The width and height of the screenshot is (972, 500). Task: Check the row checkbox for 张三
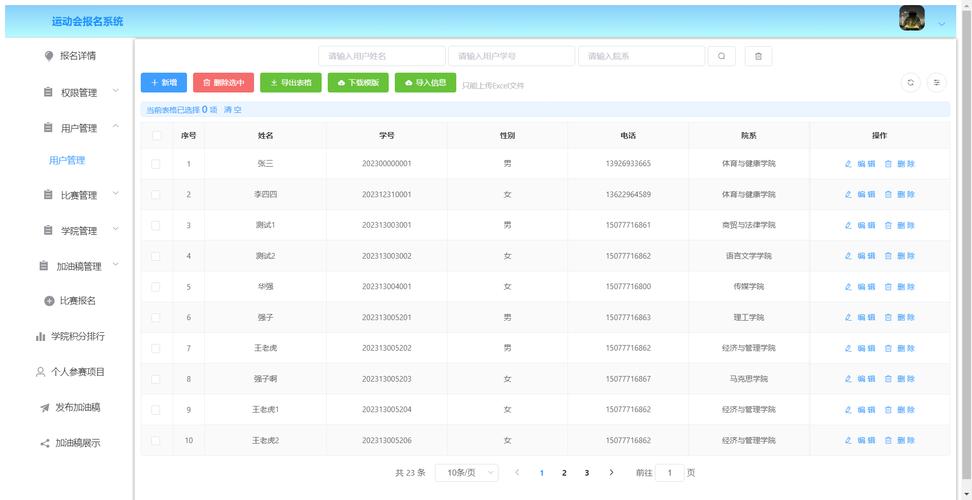pyautogui.click(x=156, y=164)
